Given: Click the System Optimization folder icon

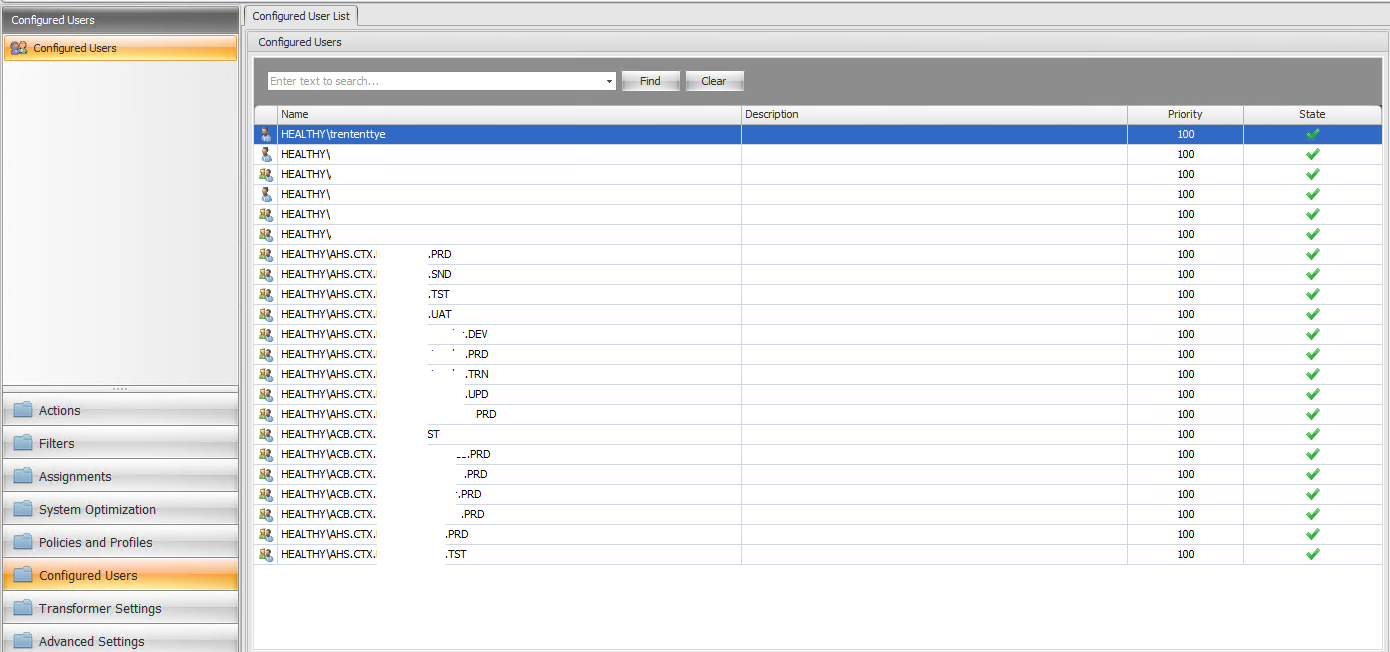Looking at the screenshot, I should coord(22,509).
